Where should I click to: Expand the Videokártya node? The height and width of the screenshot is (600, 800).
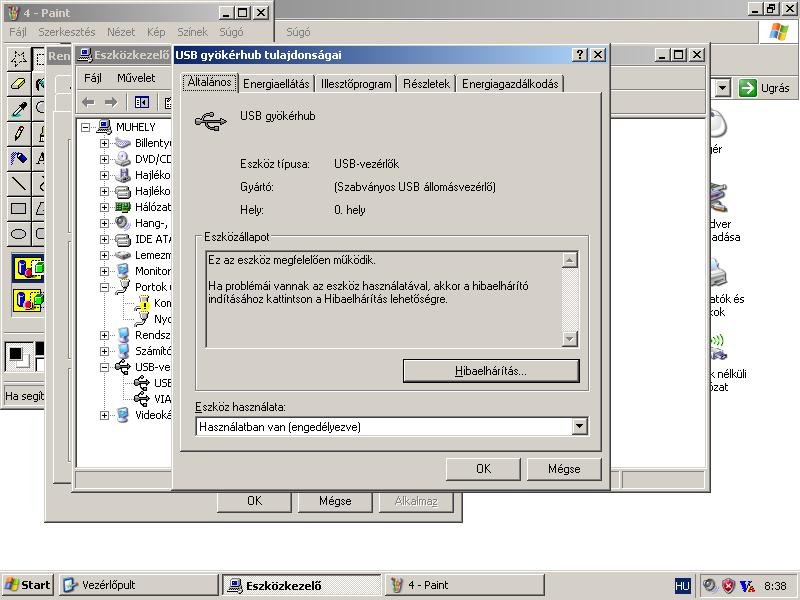click(x=105, y=415)
